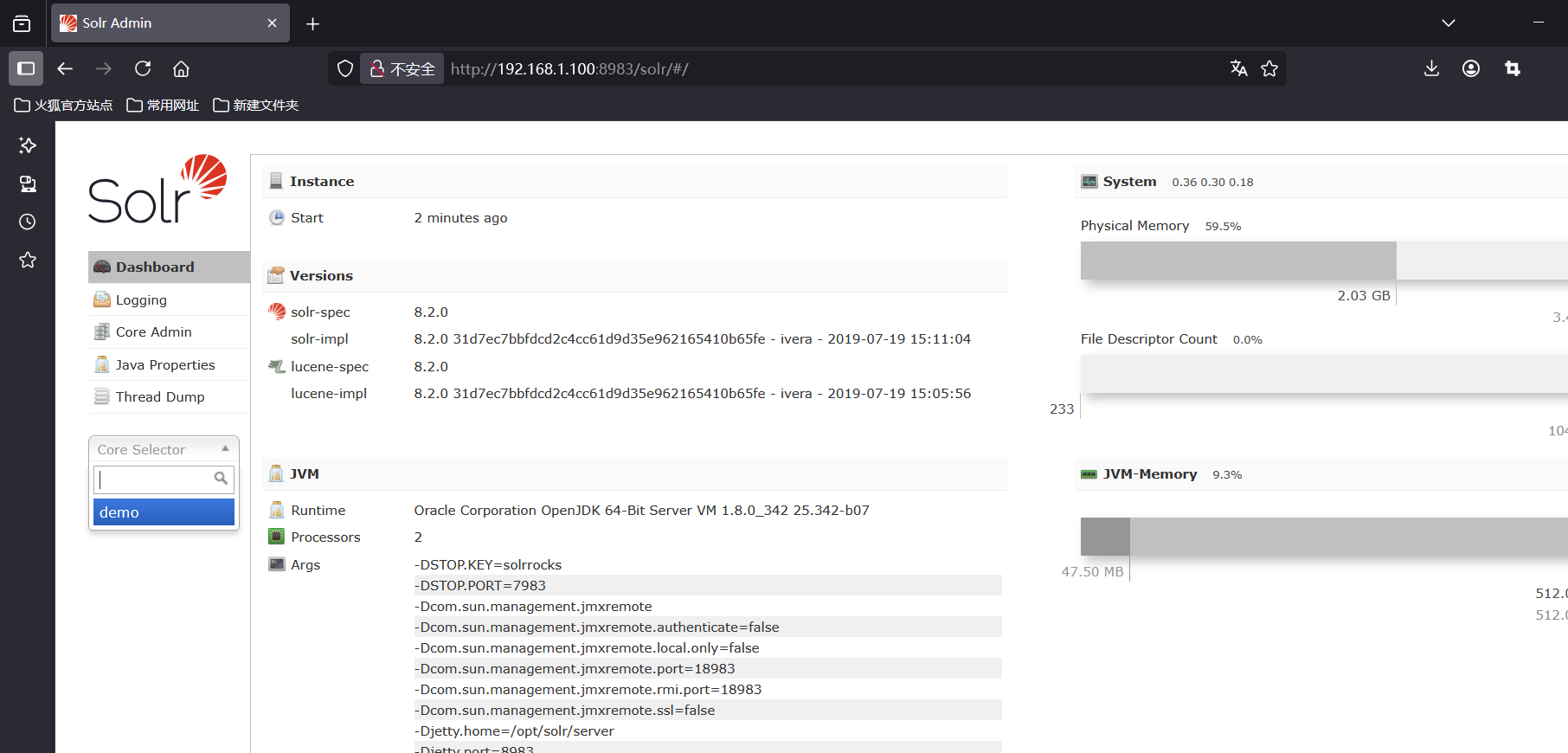
Task: Click the browser forward arrow
Action: point(104,68)
